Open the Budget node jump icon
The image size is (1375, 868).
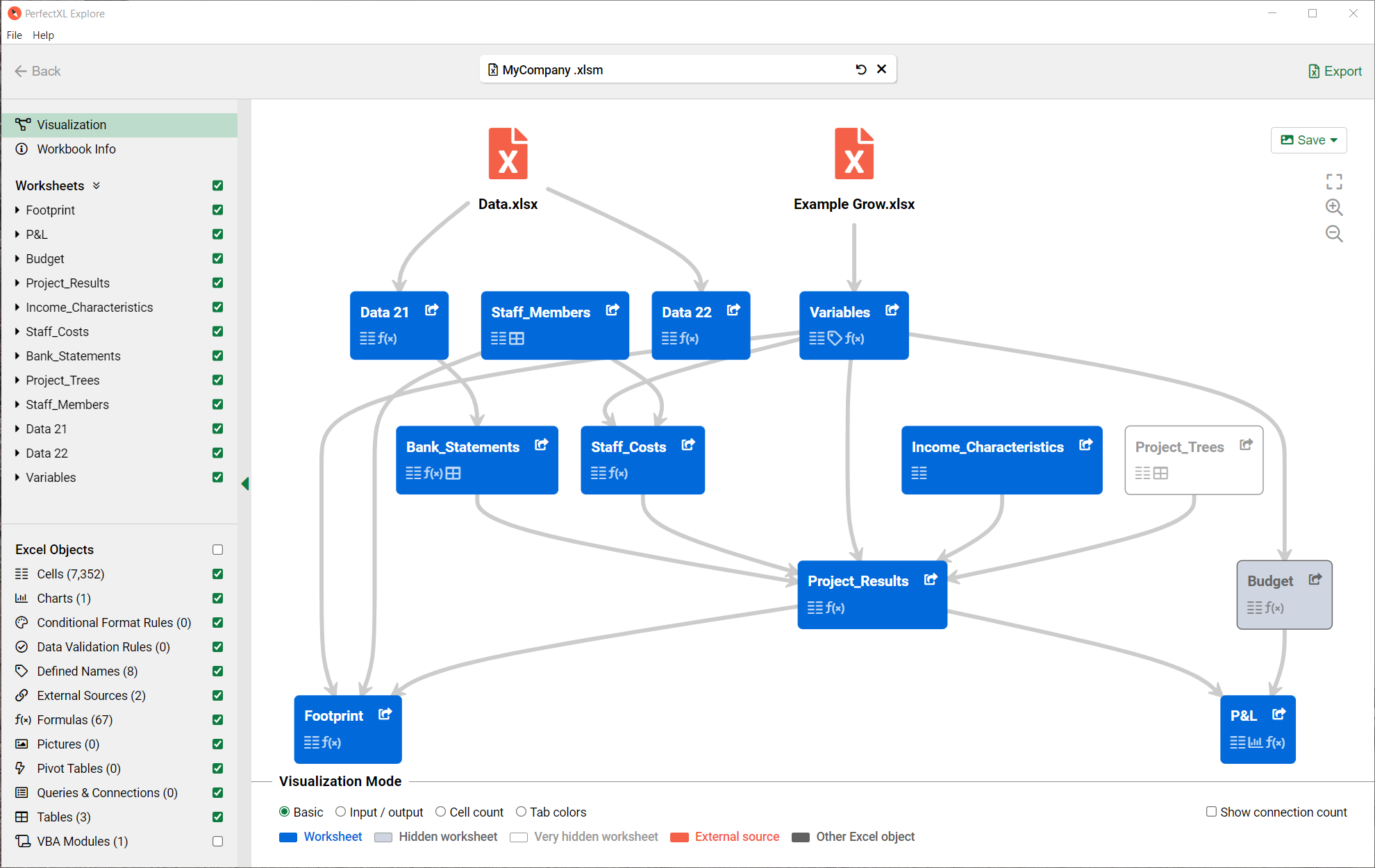coord(1315,579)
